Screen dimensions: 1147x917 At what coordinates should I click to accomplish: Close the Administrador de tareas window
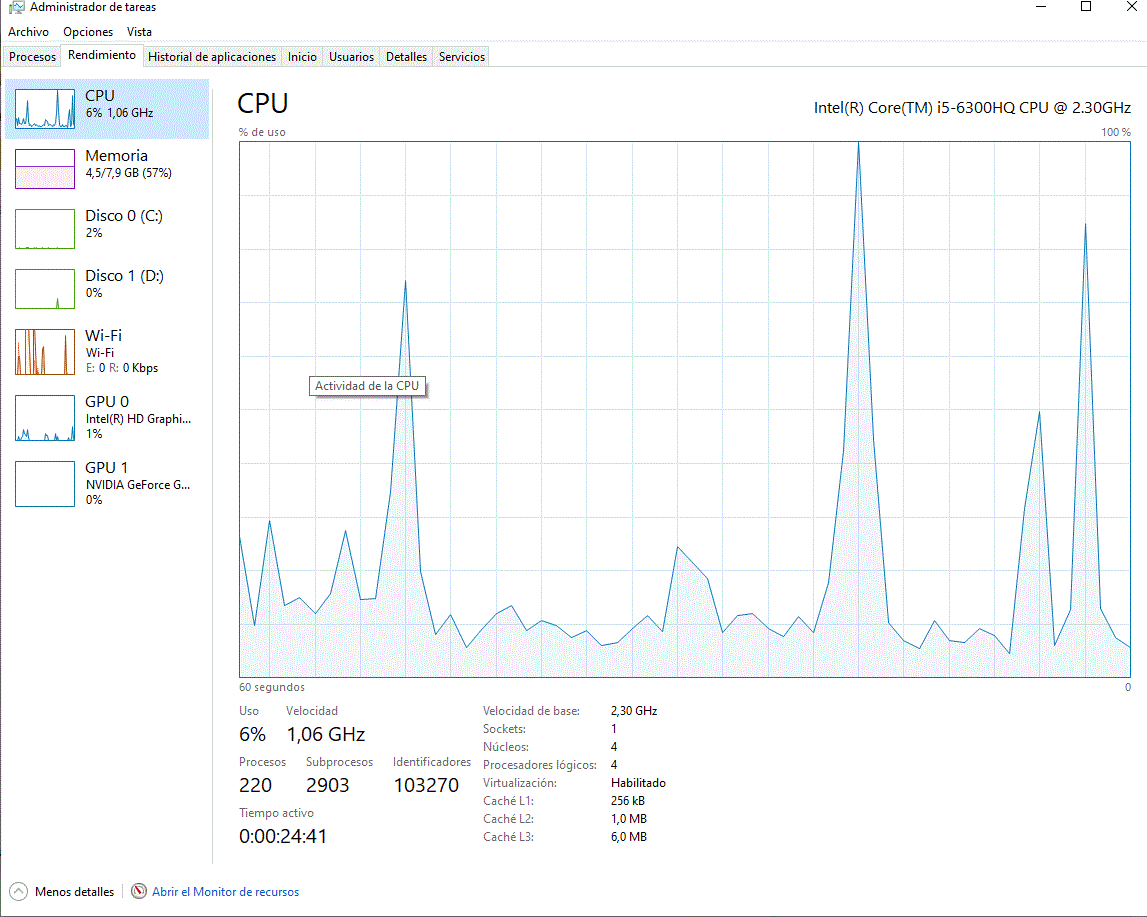click(1131, 7)
